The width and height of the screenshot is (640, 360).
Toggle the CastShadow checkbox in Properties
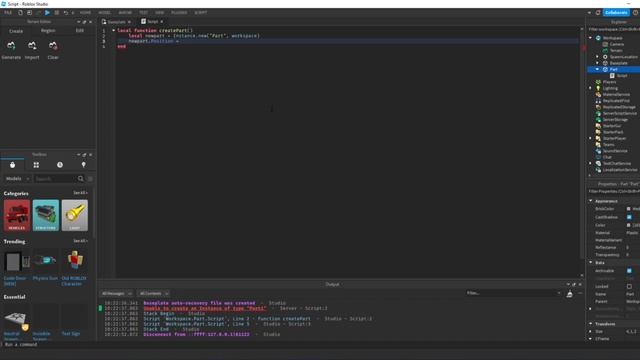point(629,217)
